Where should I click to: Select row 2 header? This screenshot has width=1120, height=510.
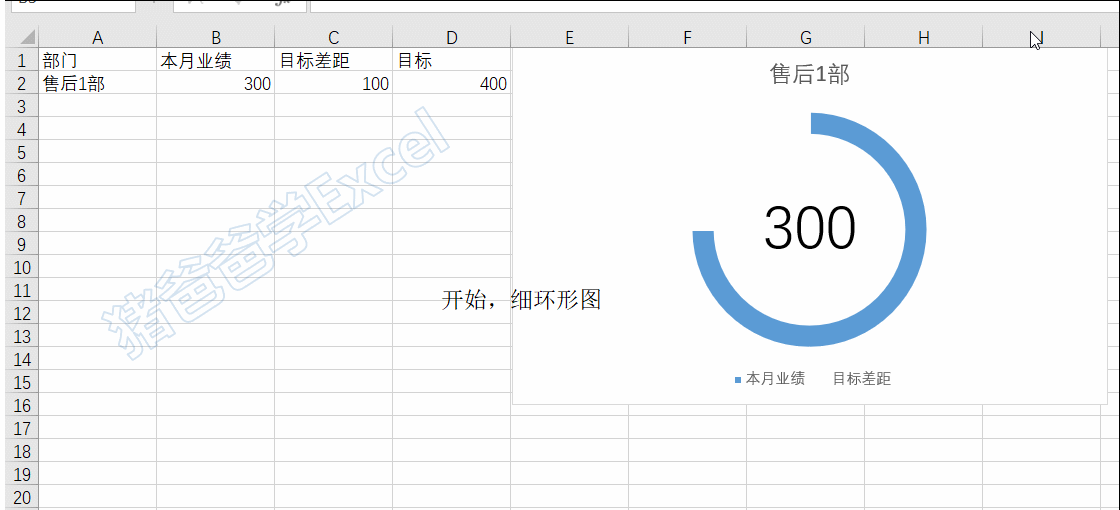click(21, 83)
